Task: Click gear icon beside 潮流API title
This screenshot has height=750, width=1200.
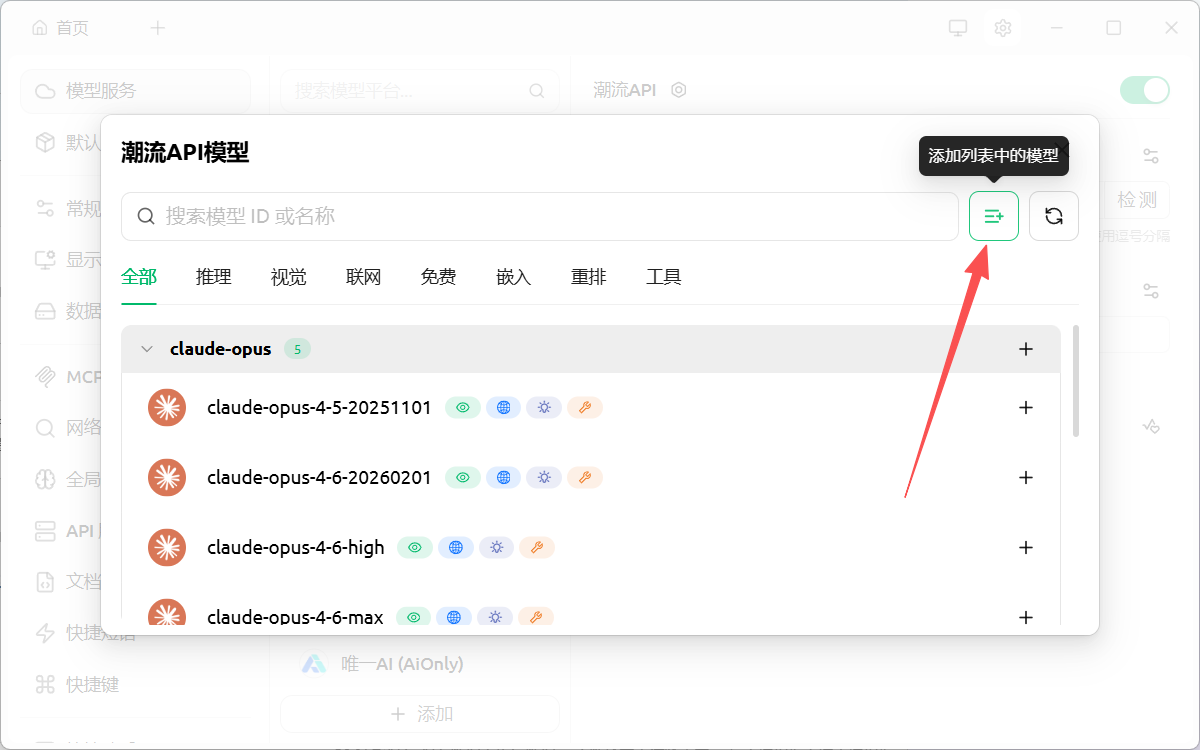Action: [x=679, y=90]
